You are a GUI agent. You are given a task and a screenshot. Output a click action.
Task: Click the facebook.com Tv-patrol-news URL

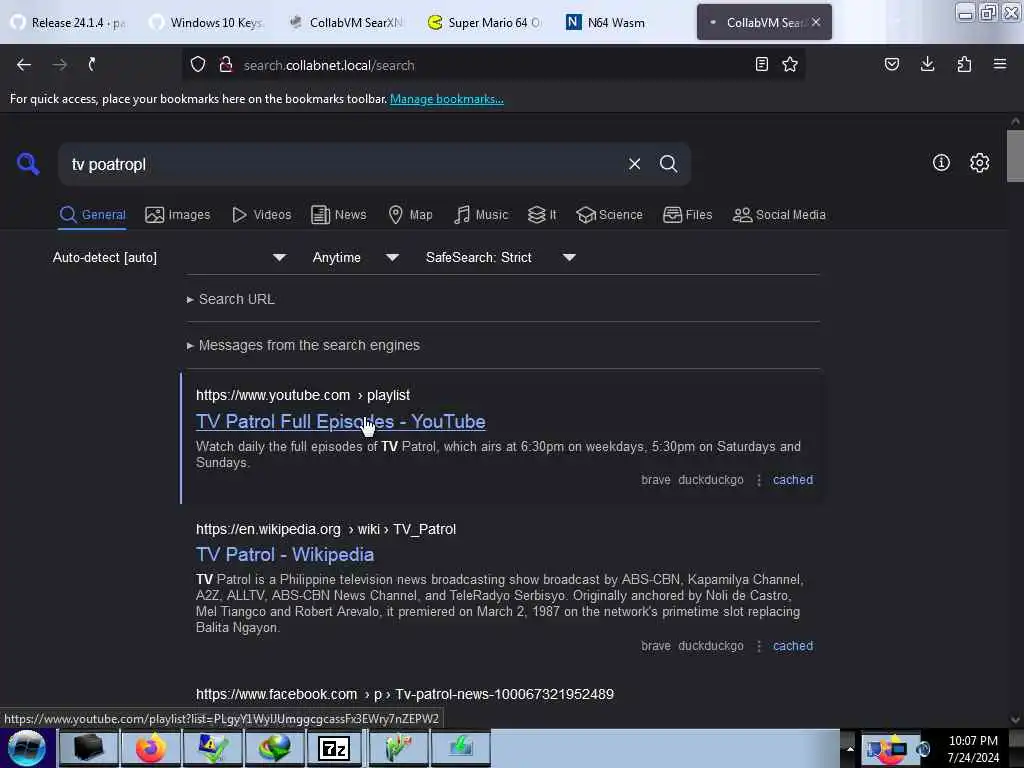pyautogui.click(x=405, y=694)
